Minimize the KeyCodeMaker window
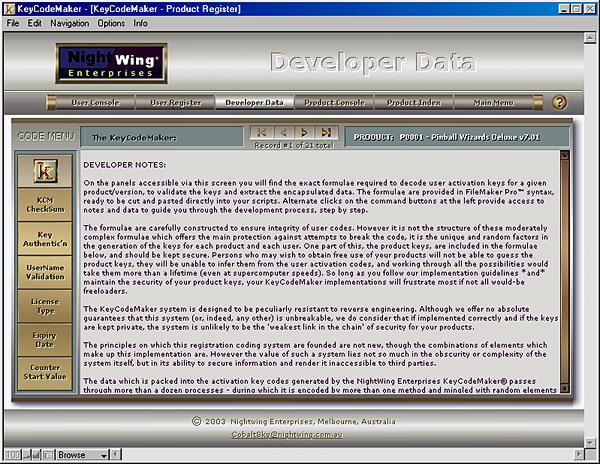 [x=564, y=9]
